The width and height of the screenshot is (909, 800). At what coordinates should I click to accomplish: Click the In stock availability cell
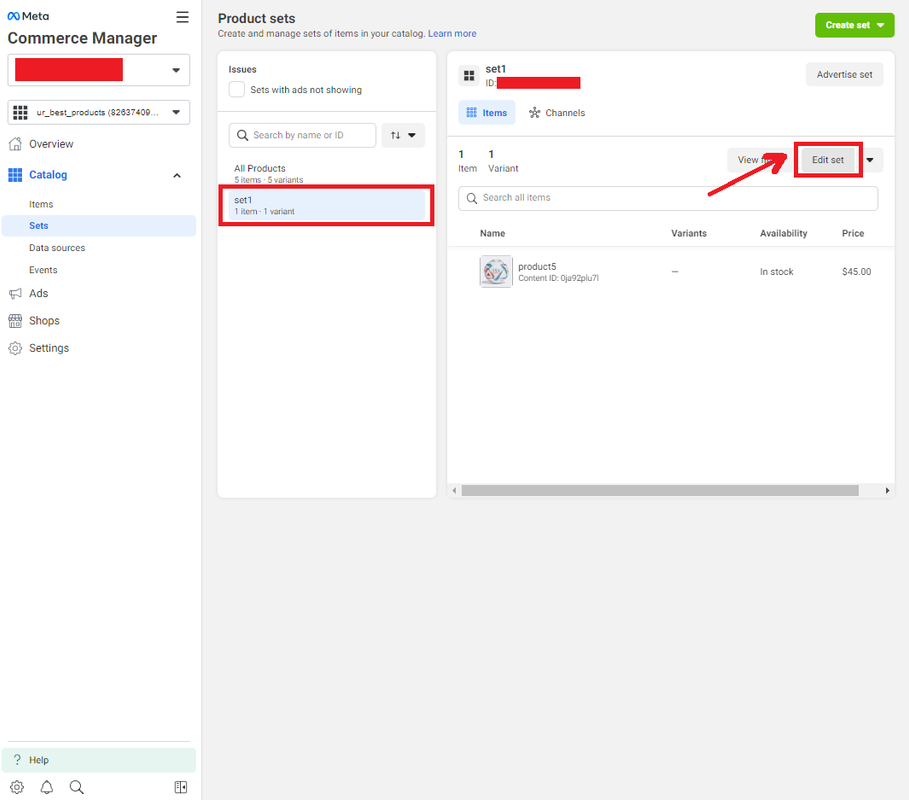[776, 271]
